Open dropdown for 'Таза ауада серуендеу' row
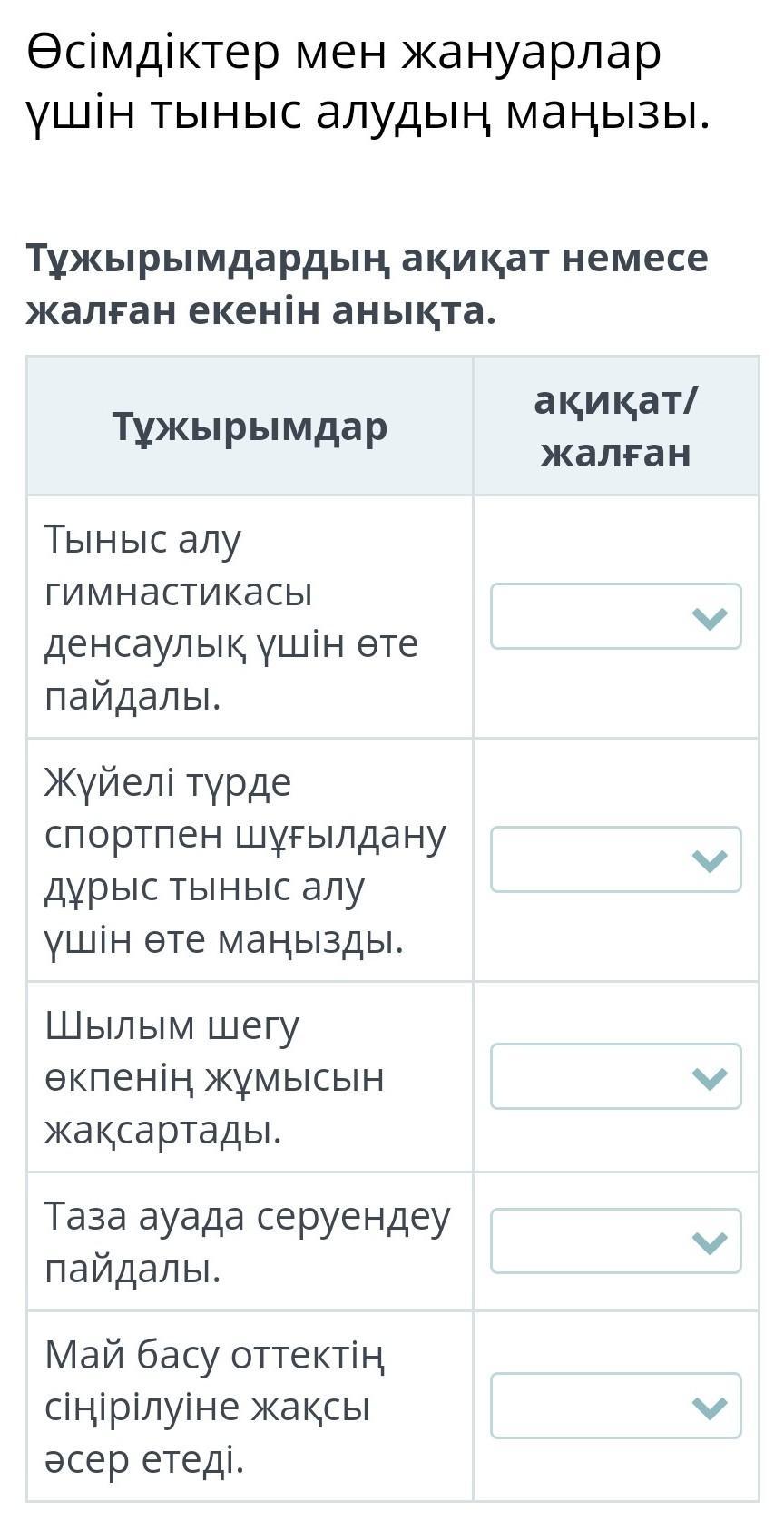Viewport: 784px width, 1540px height. click(616, 1241)
